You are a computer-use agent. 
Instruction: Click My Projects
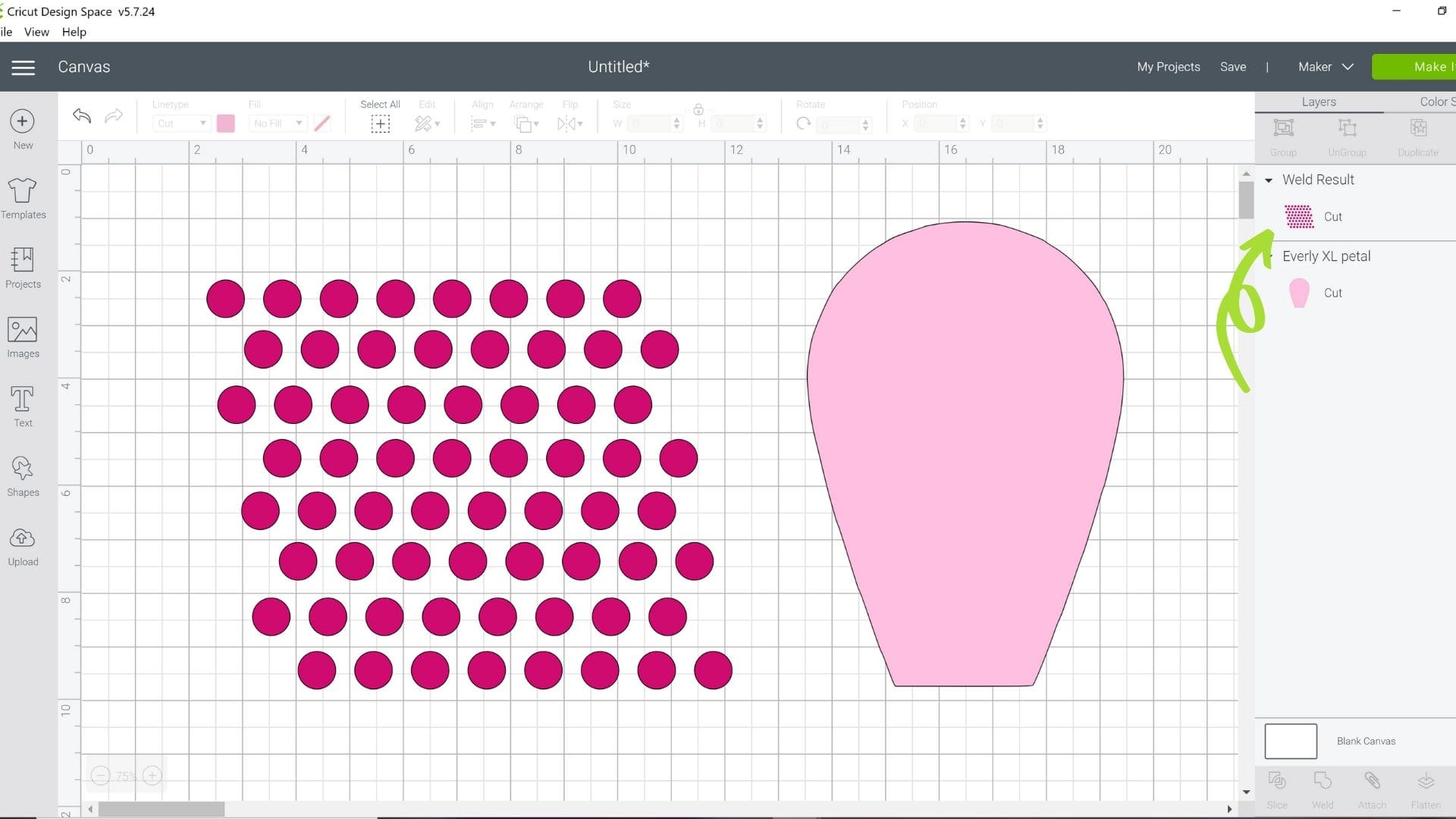[x=1168, y=67]
